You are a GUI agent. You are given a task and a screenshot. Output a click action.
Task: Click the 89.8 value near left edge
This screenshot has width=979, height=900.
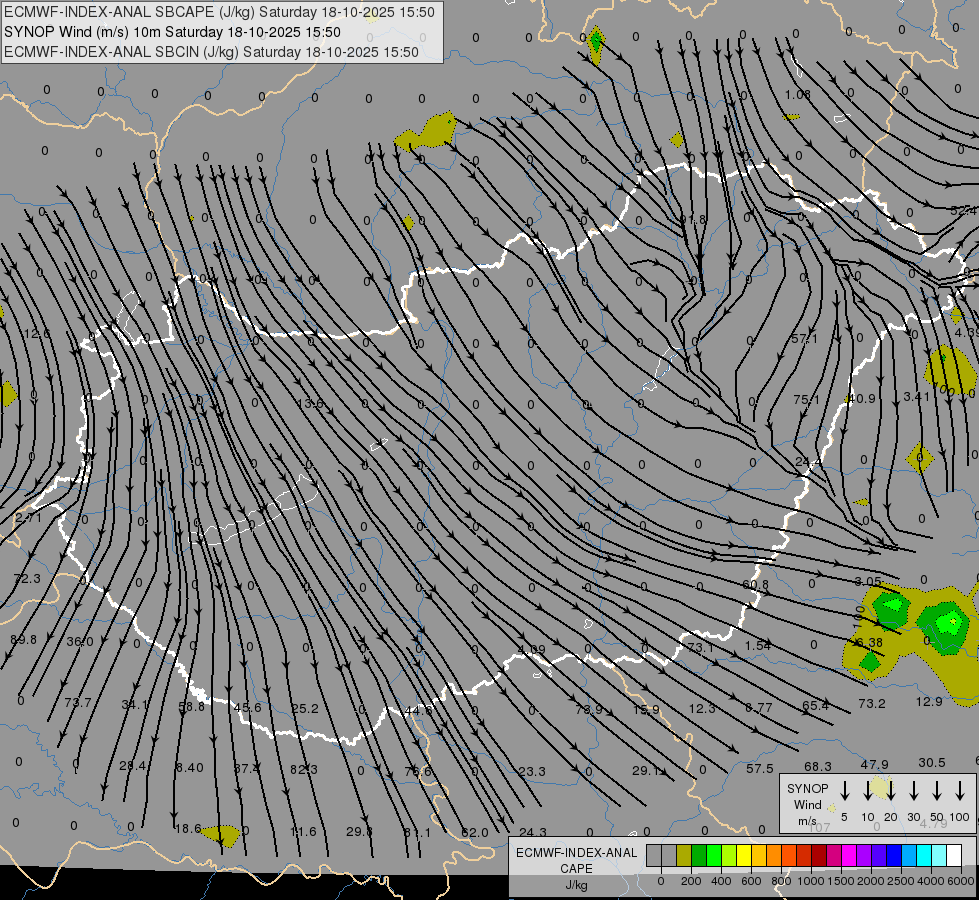click(x=23, y=640)
